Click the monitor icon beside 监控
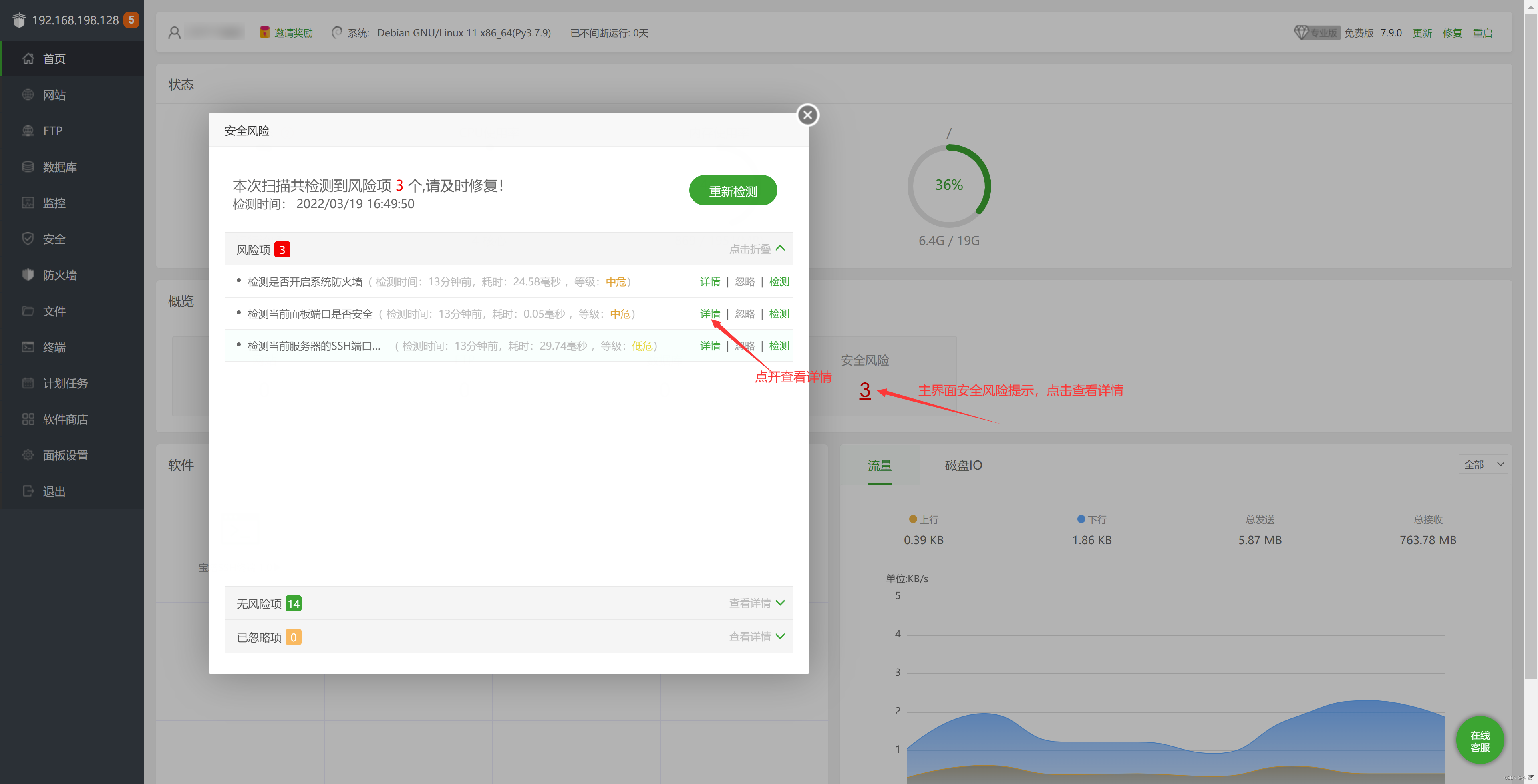Viewport: 1538px width, 784px height. (28, 203)
